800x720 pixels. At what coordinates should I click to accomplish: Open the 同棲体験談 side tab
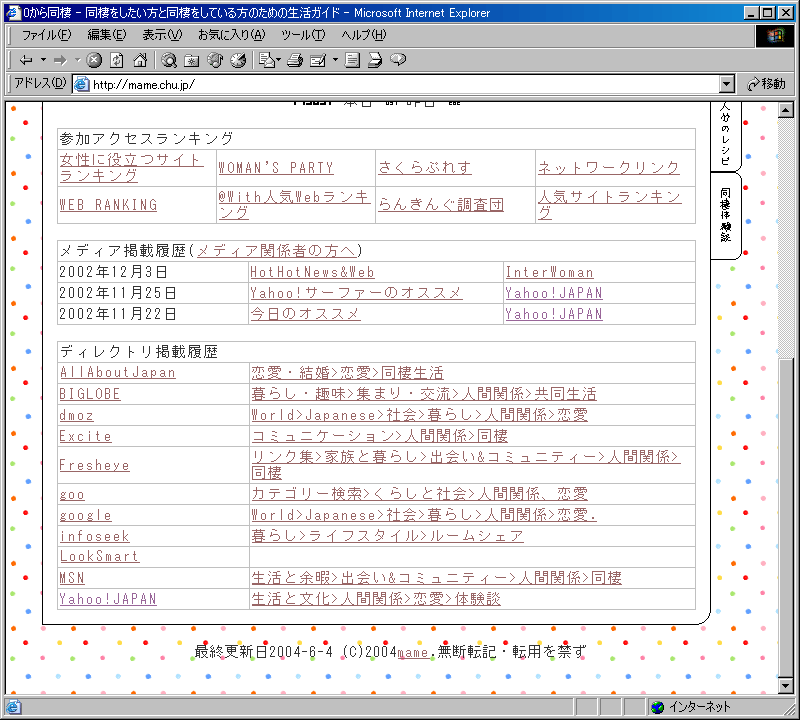point(726,215)
